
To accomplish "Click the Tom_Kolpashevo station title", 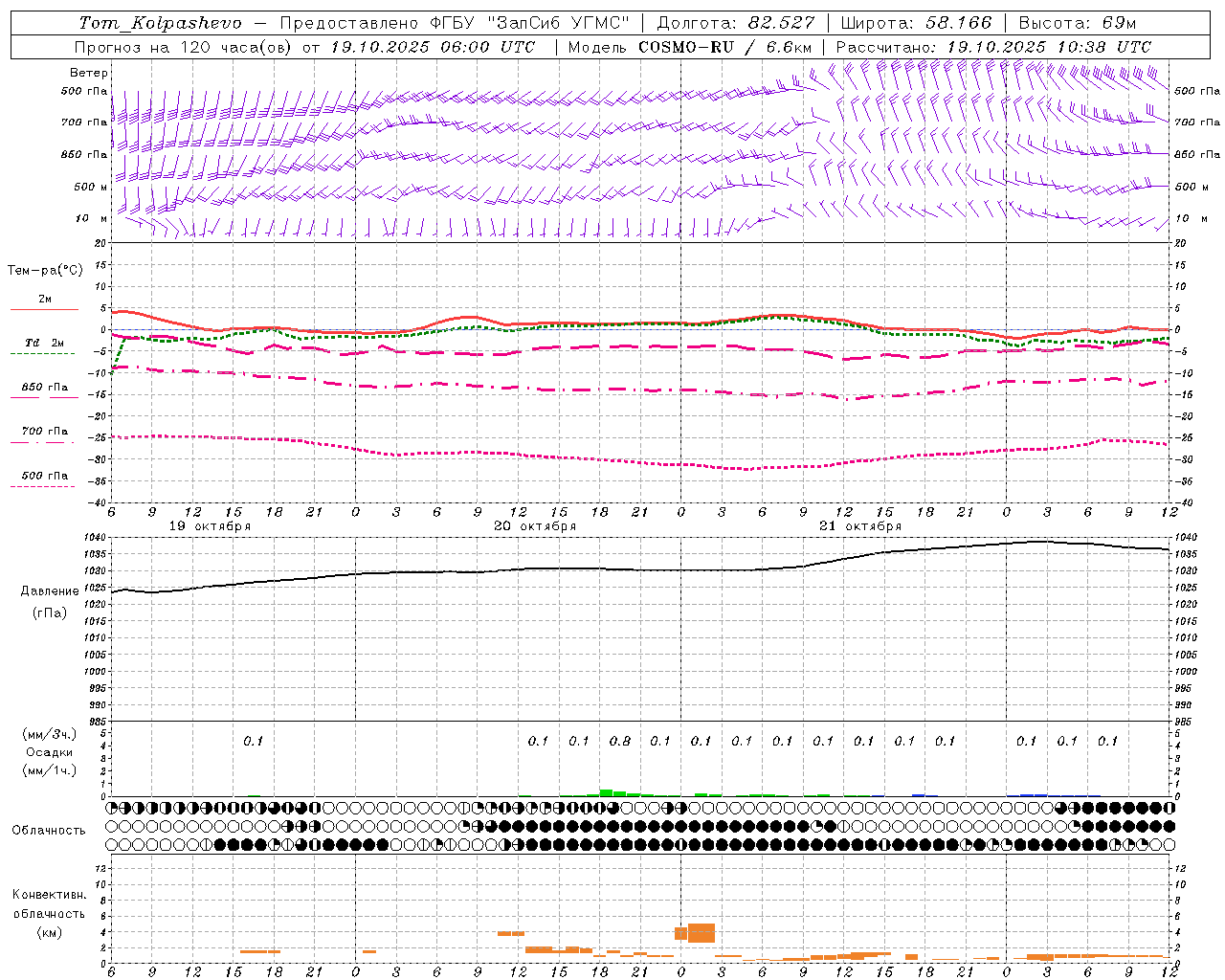I will click(160, 23).
